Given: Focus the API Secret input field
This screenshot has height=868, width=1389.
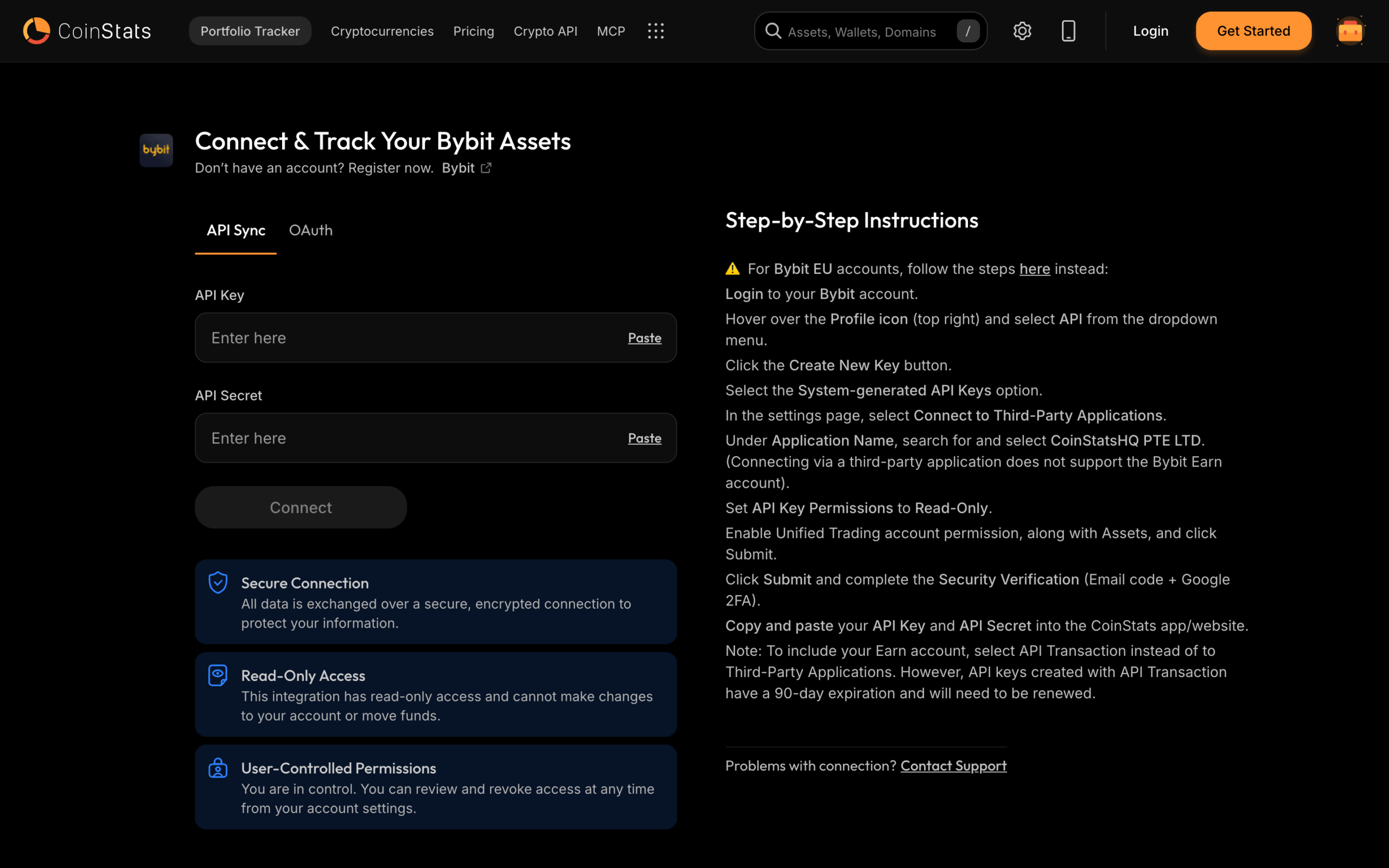Looking at the screenshot, I should click(x=436, y=438).
